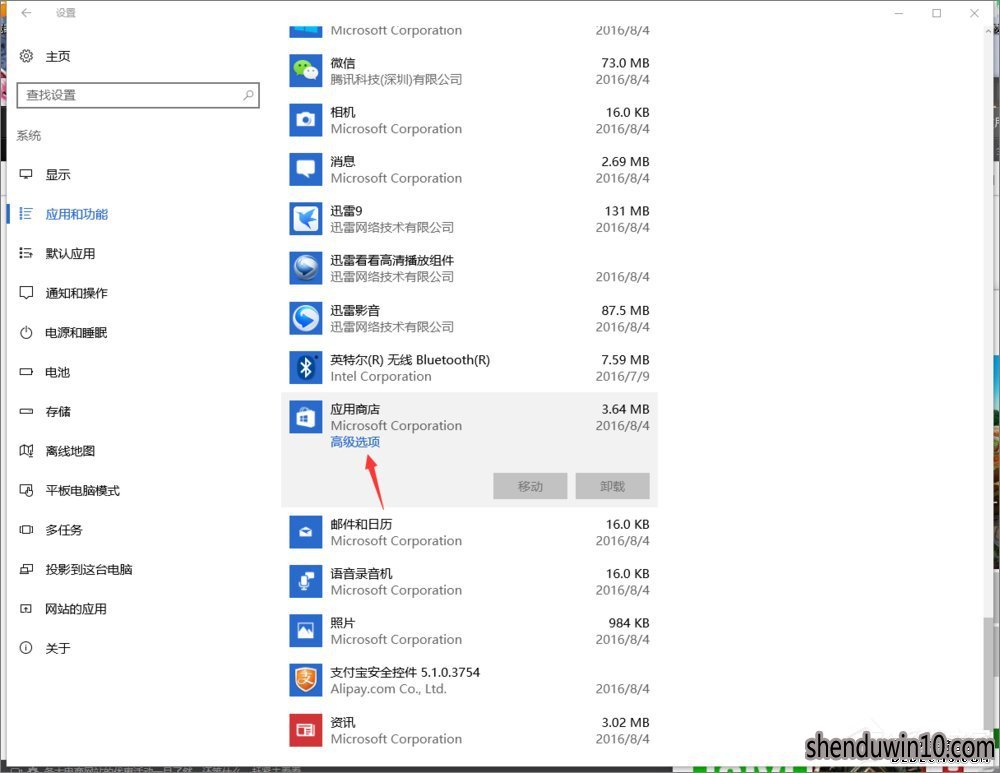Open 高级选项 link under 应用商店
Screen dimensions: 1000x773
355,442
